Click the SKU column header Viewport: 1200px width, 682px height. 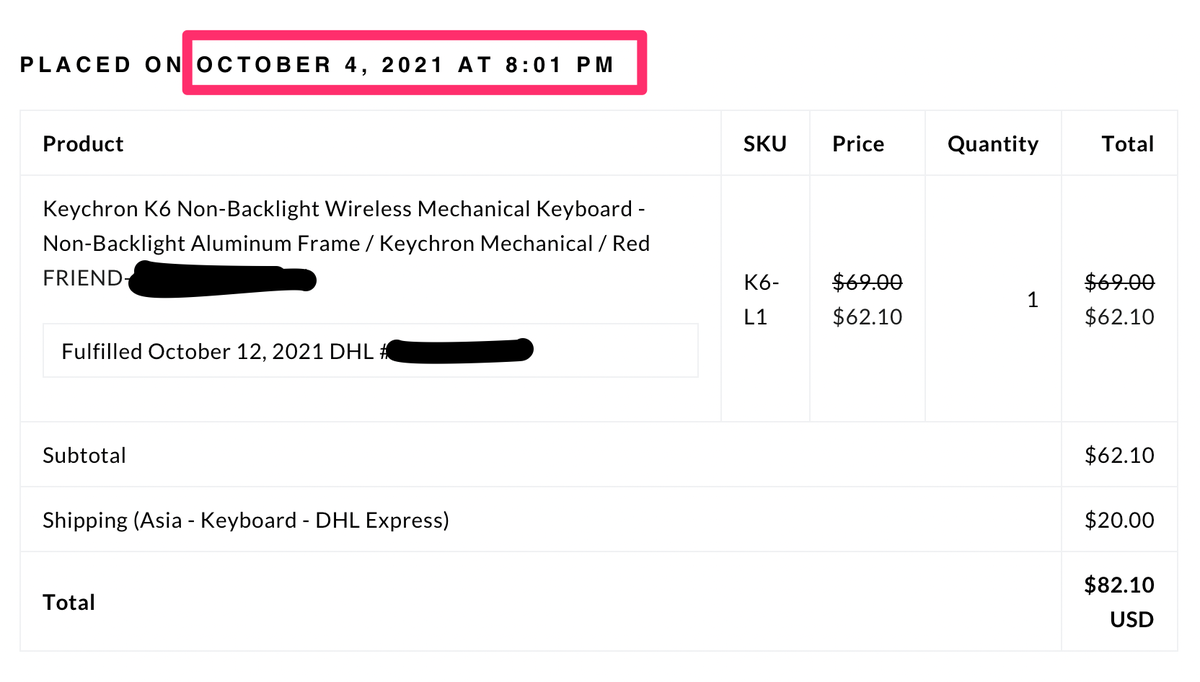[765, 144]
